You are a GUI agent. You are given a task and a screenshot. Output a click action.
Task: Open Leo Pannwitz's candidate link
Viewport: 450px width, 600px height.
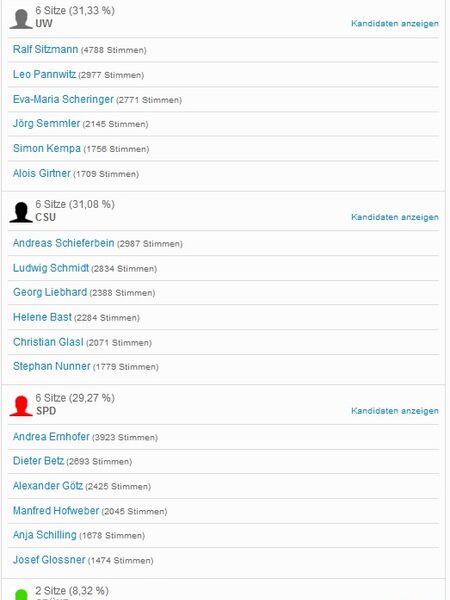pyautogui.click(x=44, y=74)
